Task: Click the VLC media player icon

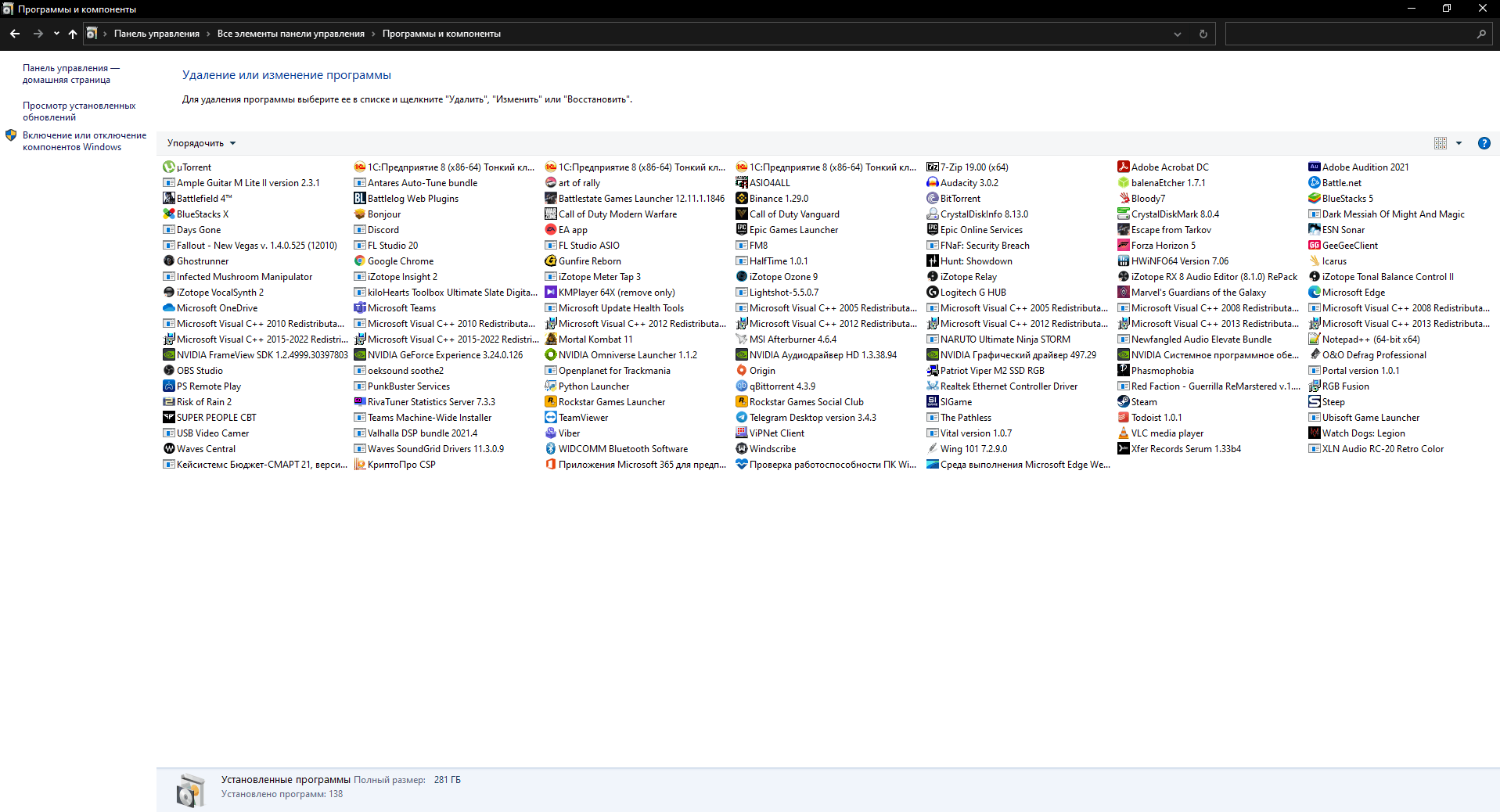Action: [x=1123, y=433]
